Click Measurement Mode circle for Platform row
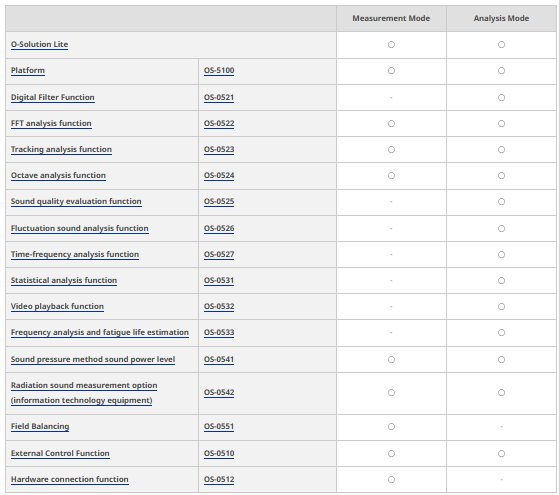Viewport: 559px width, 495px height. point(391,71)
